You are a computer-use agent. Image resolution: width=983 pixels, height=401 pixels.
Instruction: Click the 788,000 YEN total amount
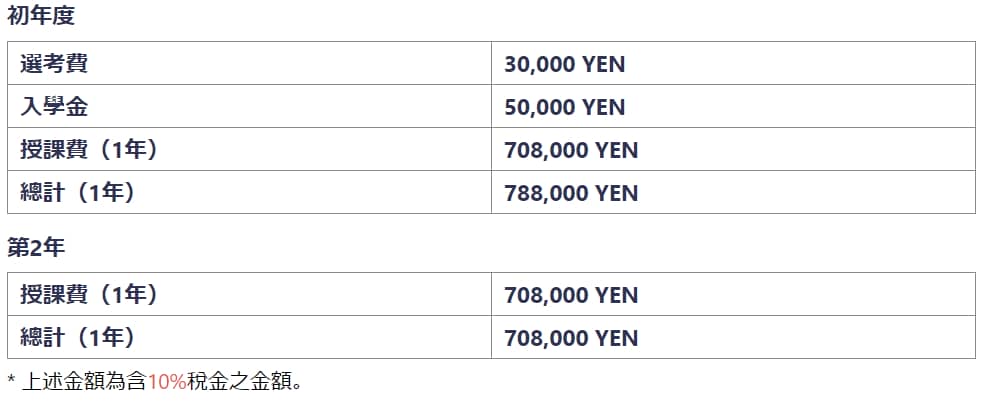click(x=571, y=193)
